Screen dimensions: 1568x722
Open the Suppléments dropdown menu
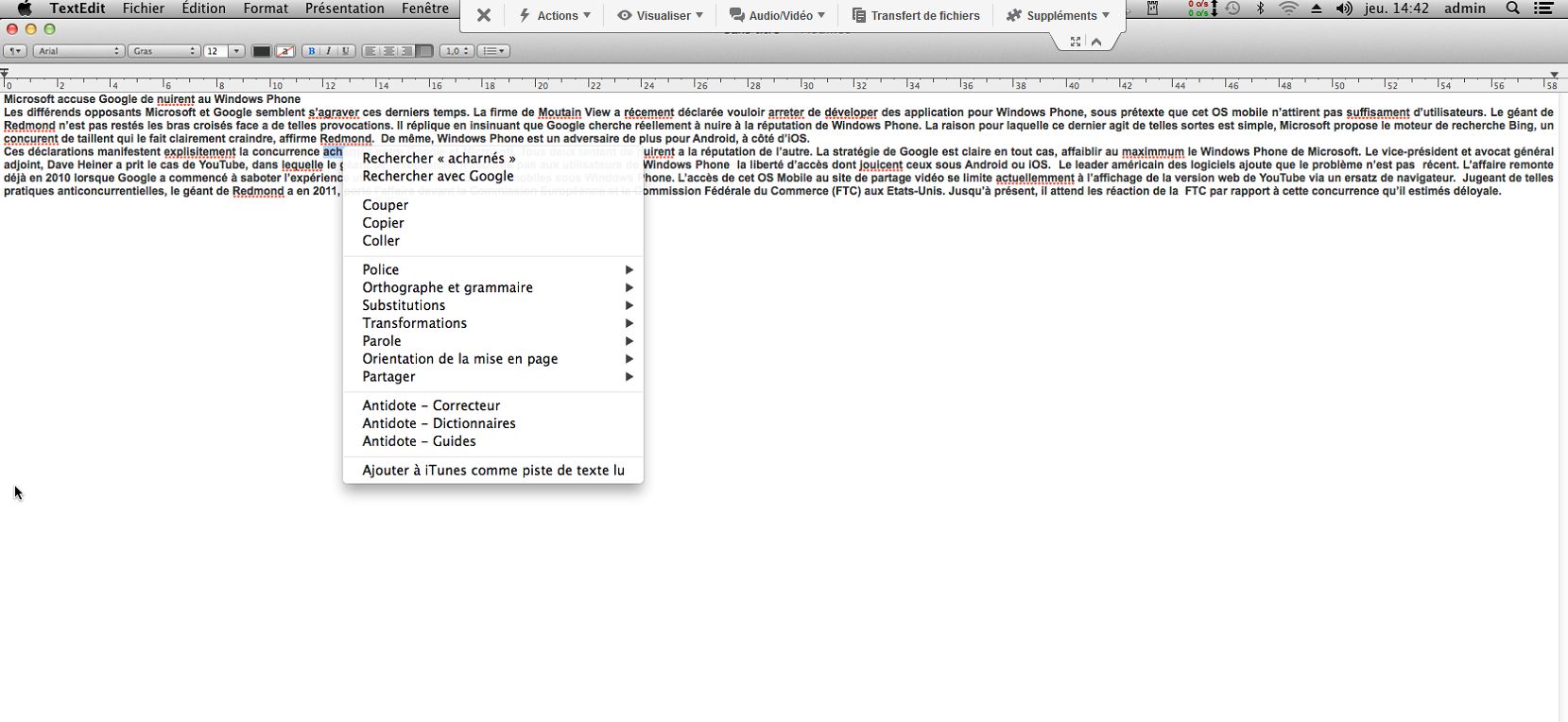pos(1058,15)
